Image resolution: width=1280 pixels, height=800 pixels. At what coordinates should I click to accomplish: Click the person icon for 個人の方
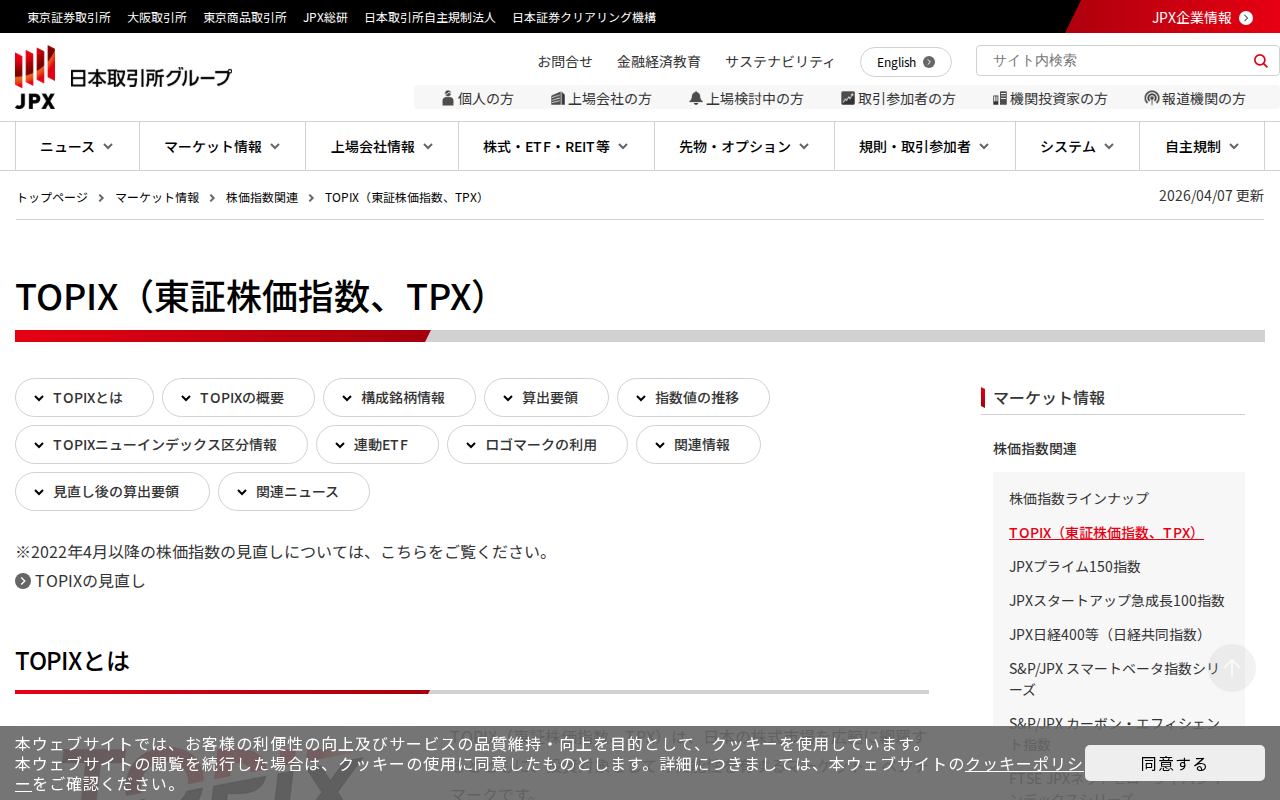point(448,98)
